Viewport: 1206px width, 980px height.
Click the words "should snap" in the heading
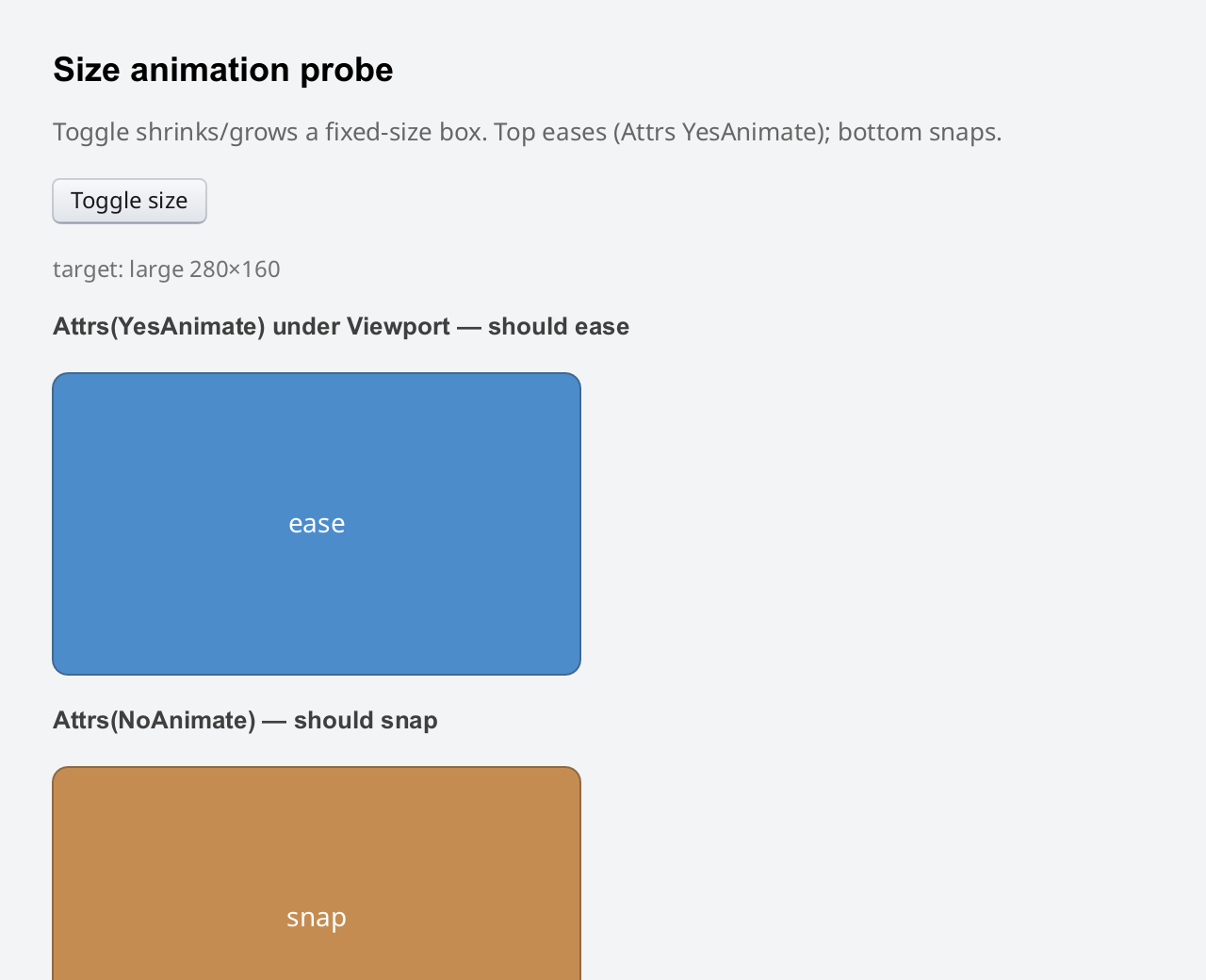366,721
